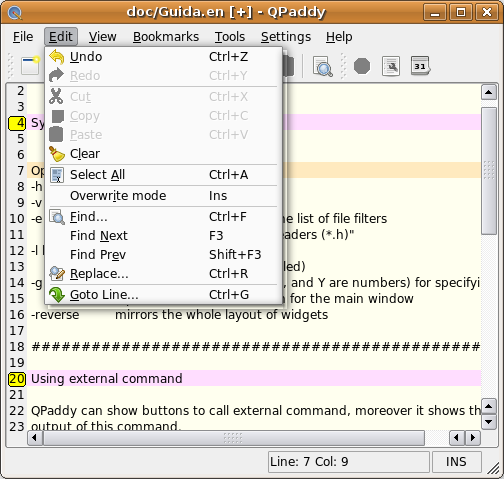The height and width of the screenshot is (479, 504).
Task: Toggle the yellow bookmark on line 20
Action: point(17,379)
